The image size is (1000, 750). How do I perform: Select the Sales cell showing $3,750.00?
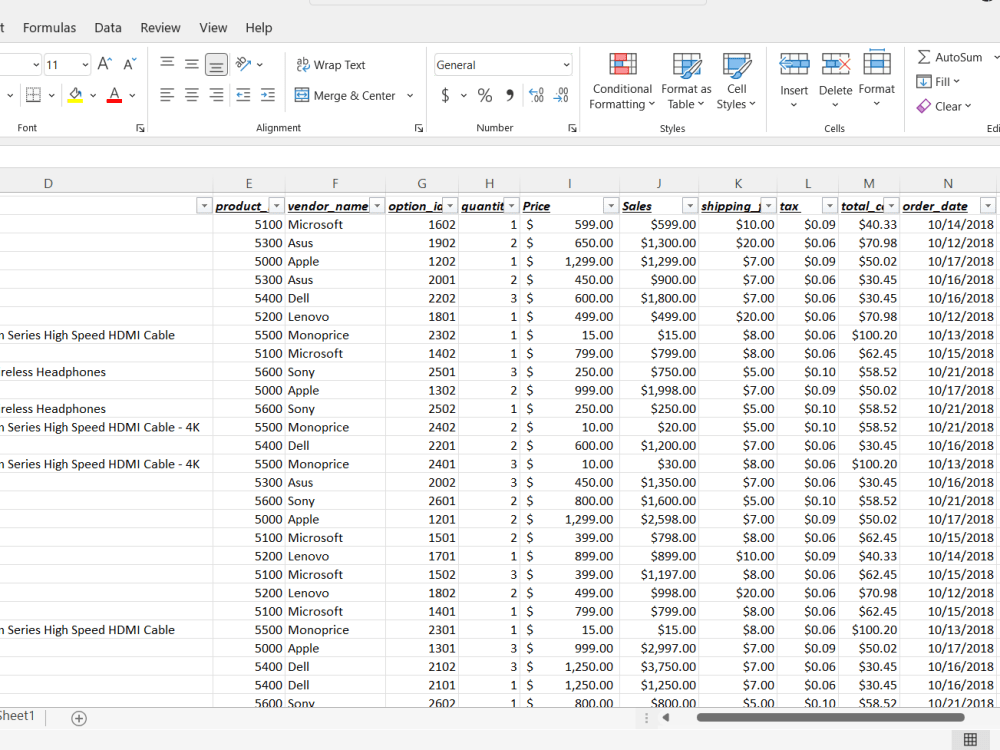click(659, 666)
